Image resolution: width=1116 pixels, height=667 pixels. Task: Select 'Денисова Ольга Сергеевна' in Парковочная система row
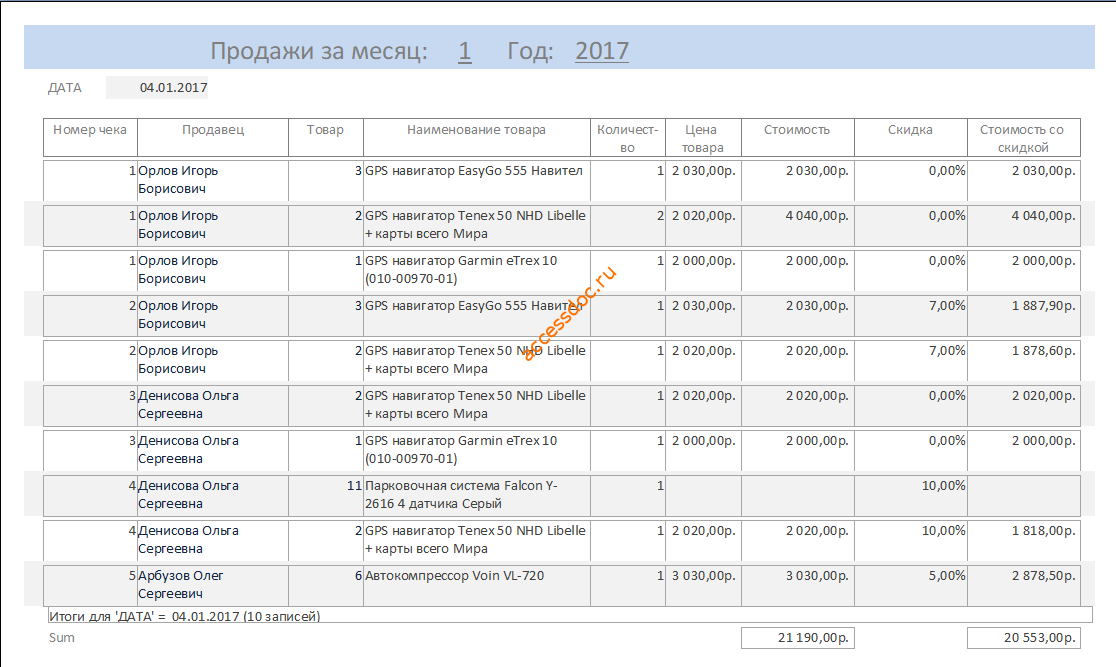(213, 495)
